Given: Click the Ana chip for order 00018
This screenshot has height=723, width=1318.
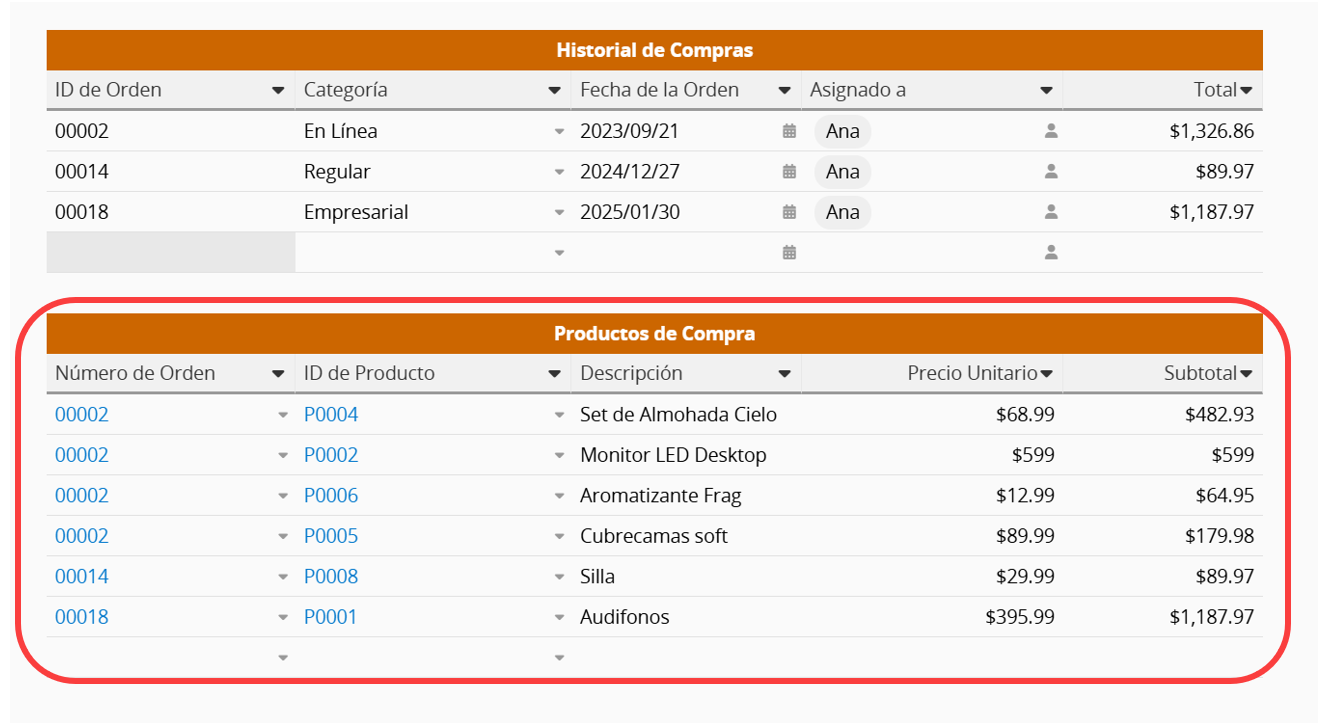Looking at the screenshot, I should (x=842, y=212).
